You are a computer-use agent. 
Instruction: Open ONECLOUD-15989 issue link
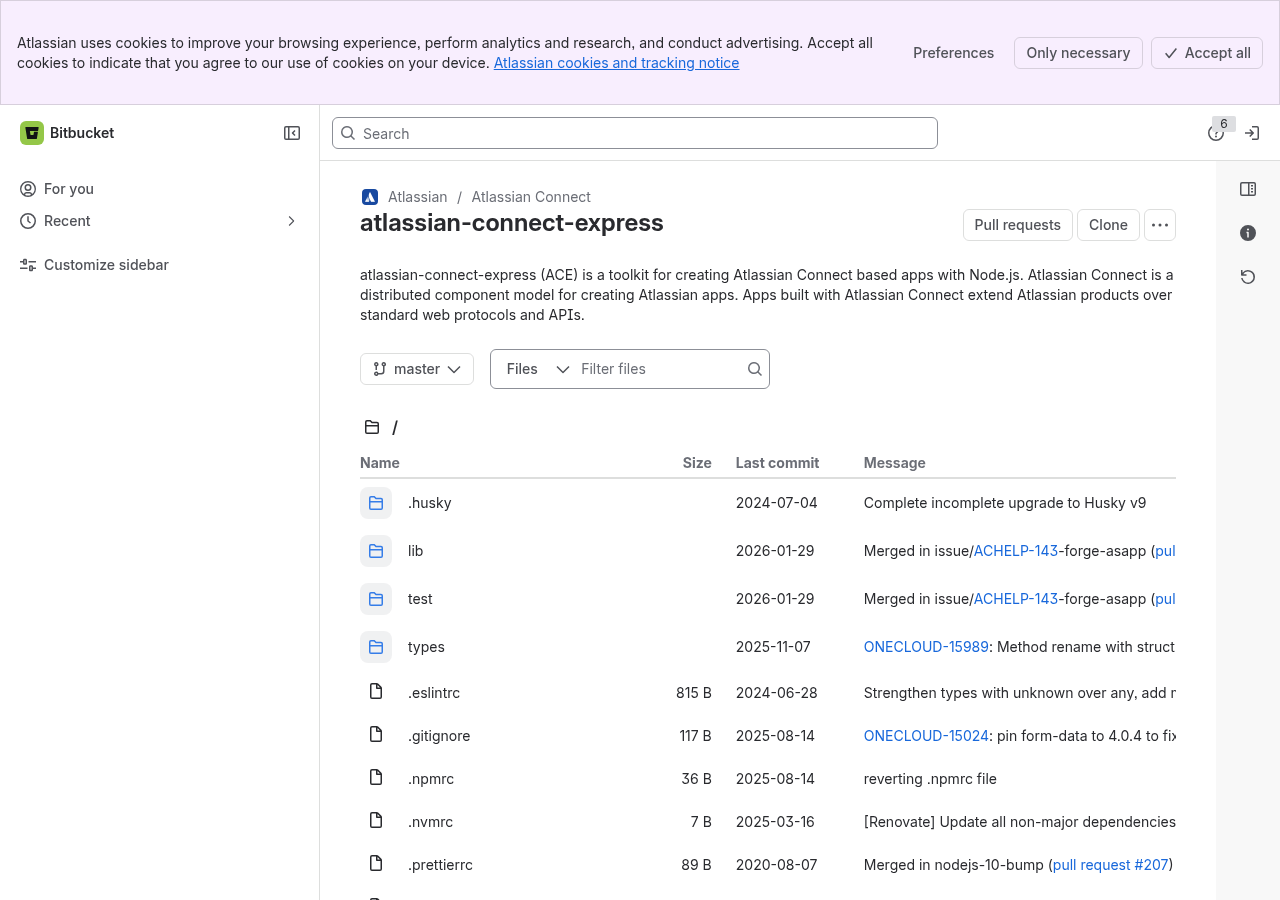[x=926, y=647]
